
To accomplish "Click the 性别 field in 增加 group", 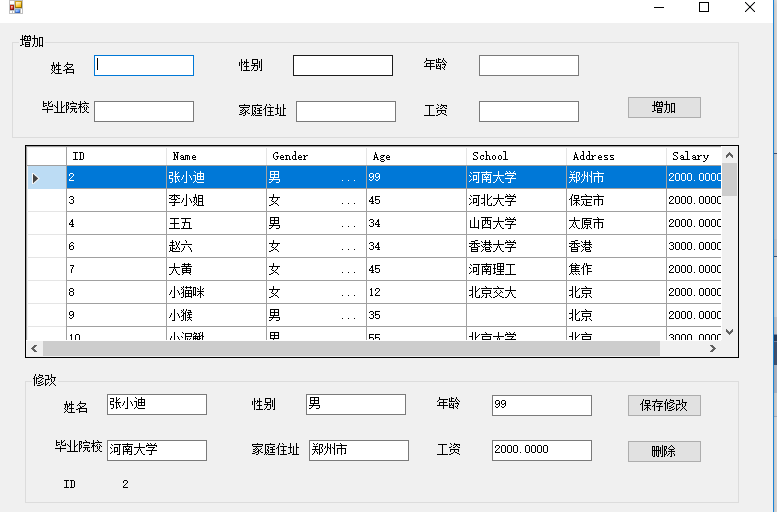I will point(343,65).
